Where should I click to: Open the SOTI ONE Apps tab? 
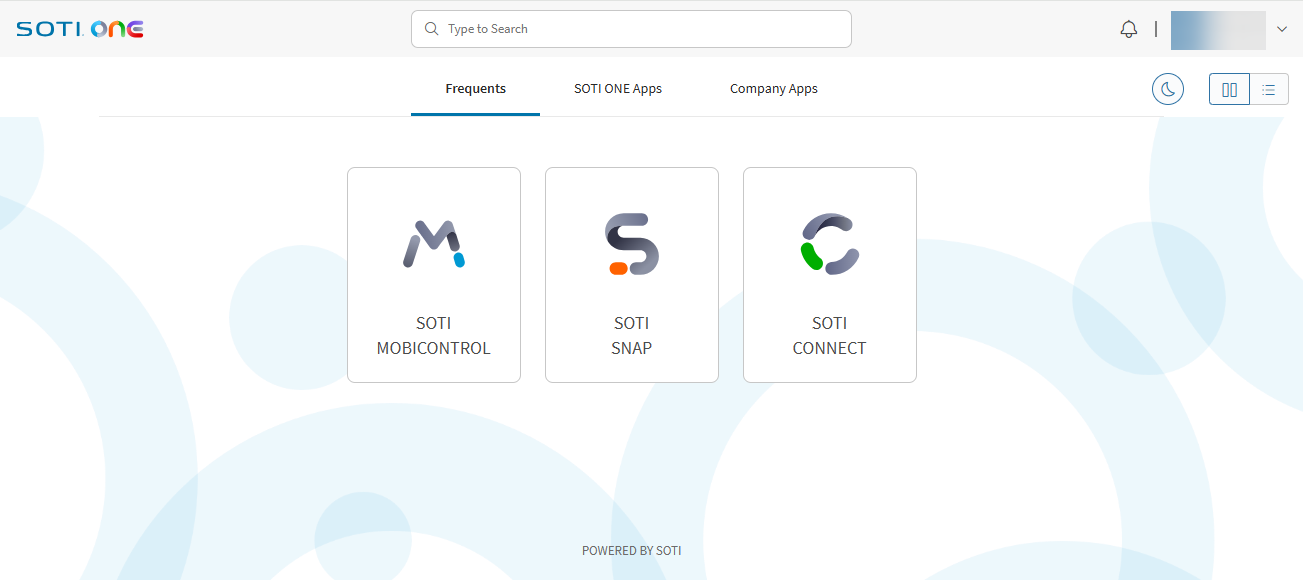(618, 89)
